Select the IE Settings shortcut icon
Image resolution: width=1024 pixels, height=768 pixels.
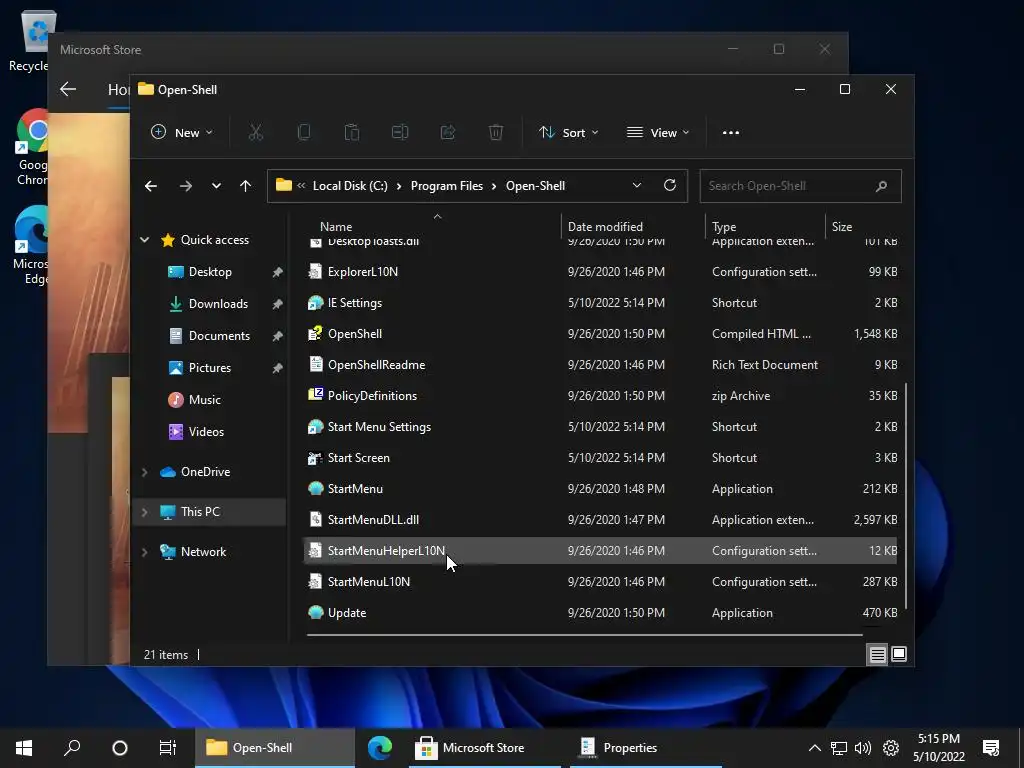coord(315,302)
